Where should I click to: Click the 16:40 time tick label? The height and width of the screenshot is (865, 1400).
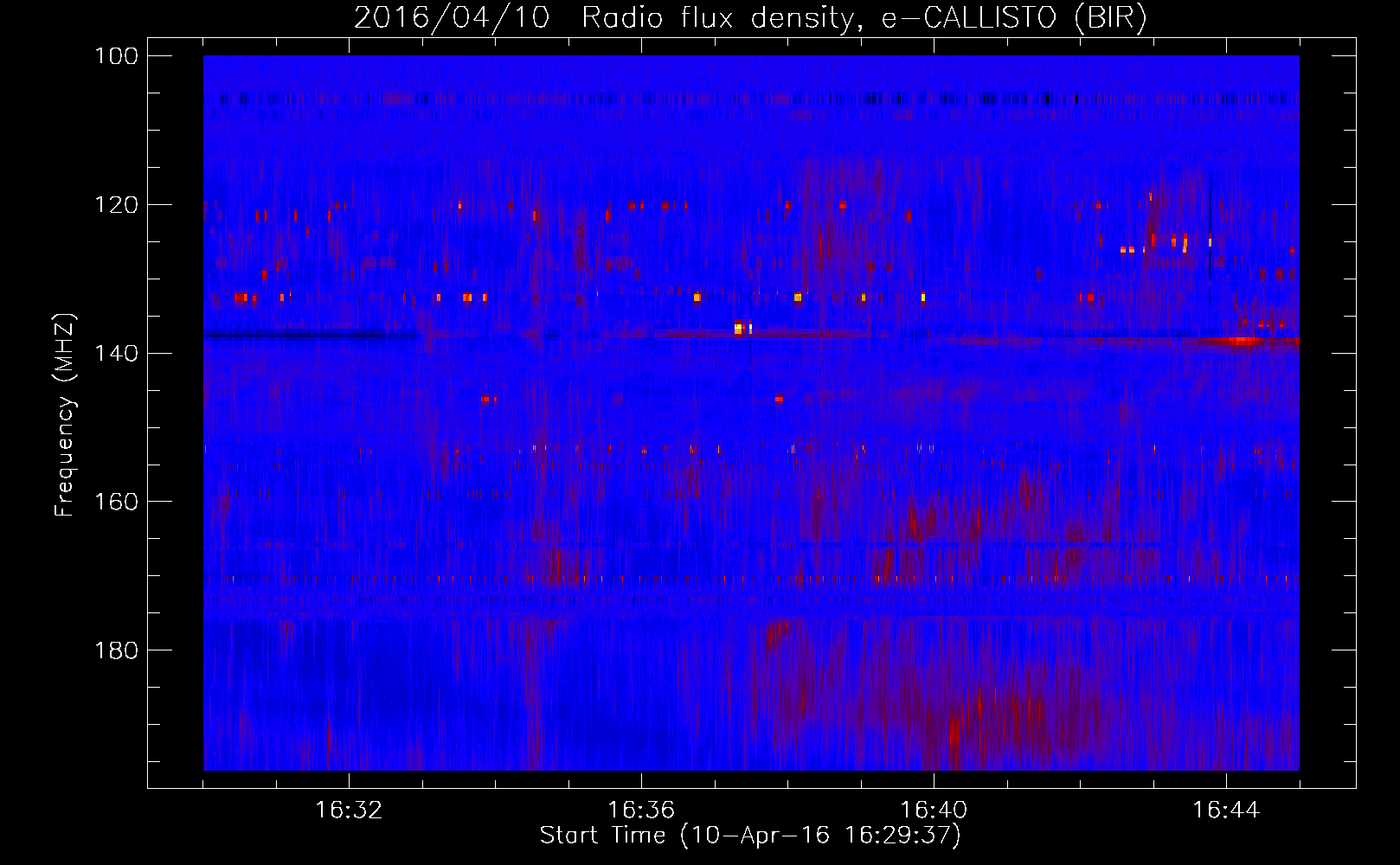934,811
